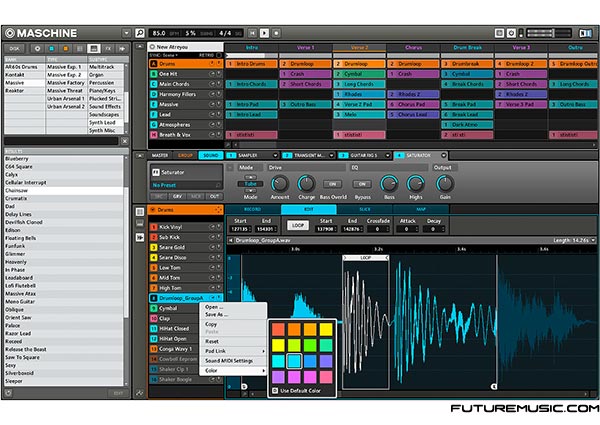Image resolution: width=600 pixels, height=425 pixels.
Task: Adjust the Saturator Gain knob
Action: 445,184
